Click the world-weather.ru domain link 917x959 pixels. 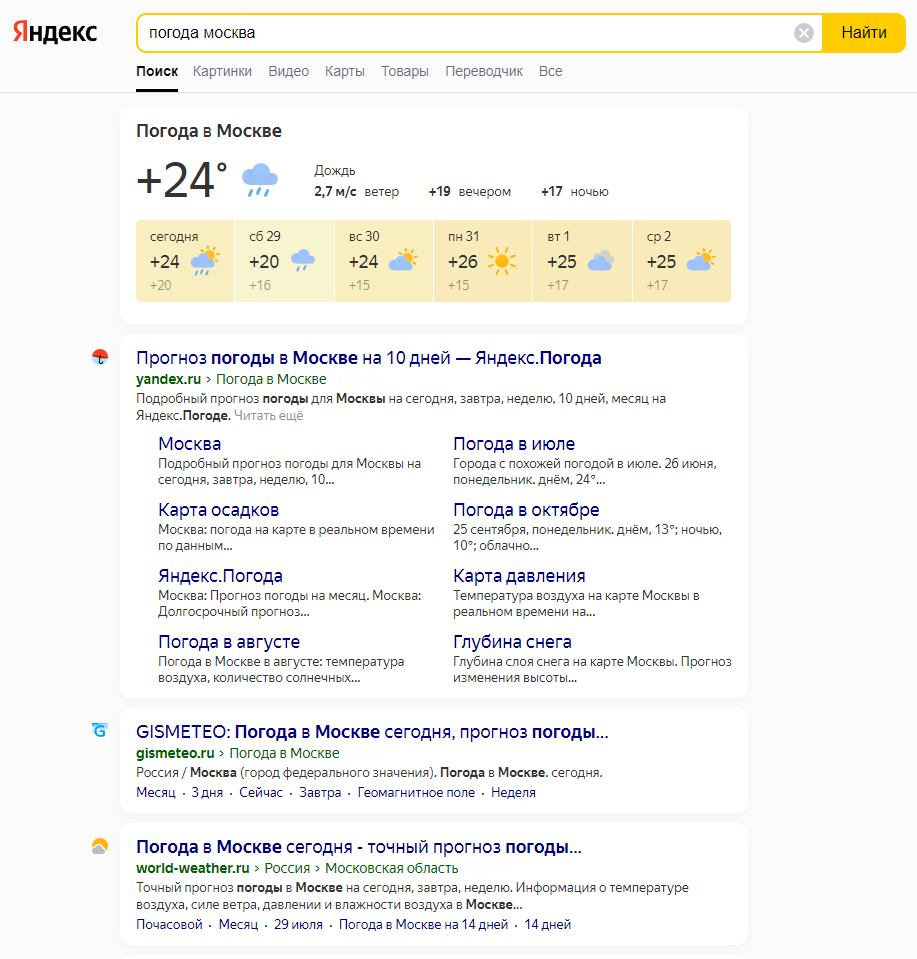coord(193,868)
